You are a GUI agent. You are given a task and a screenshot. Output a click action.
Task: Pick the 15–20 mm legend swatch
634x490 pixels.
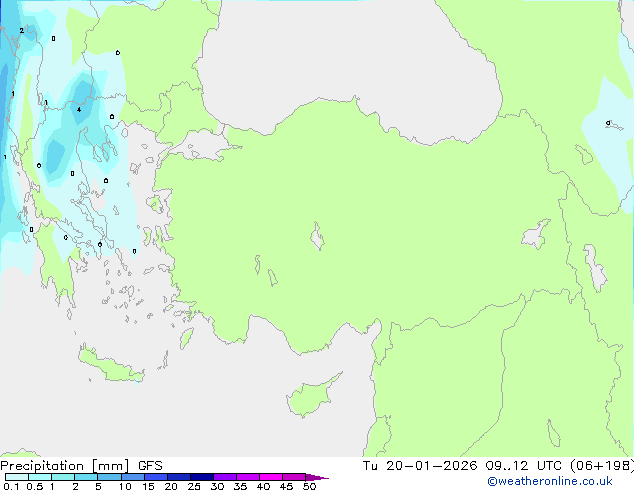pyautogui.click(x=155, y=477)
